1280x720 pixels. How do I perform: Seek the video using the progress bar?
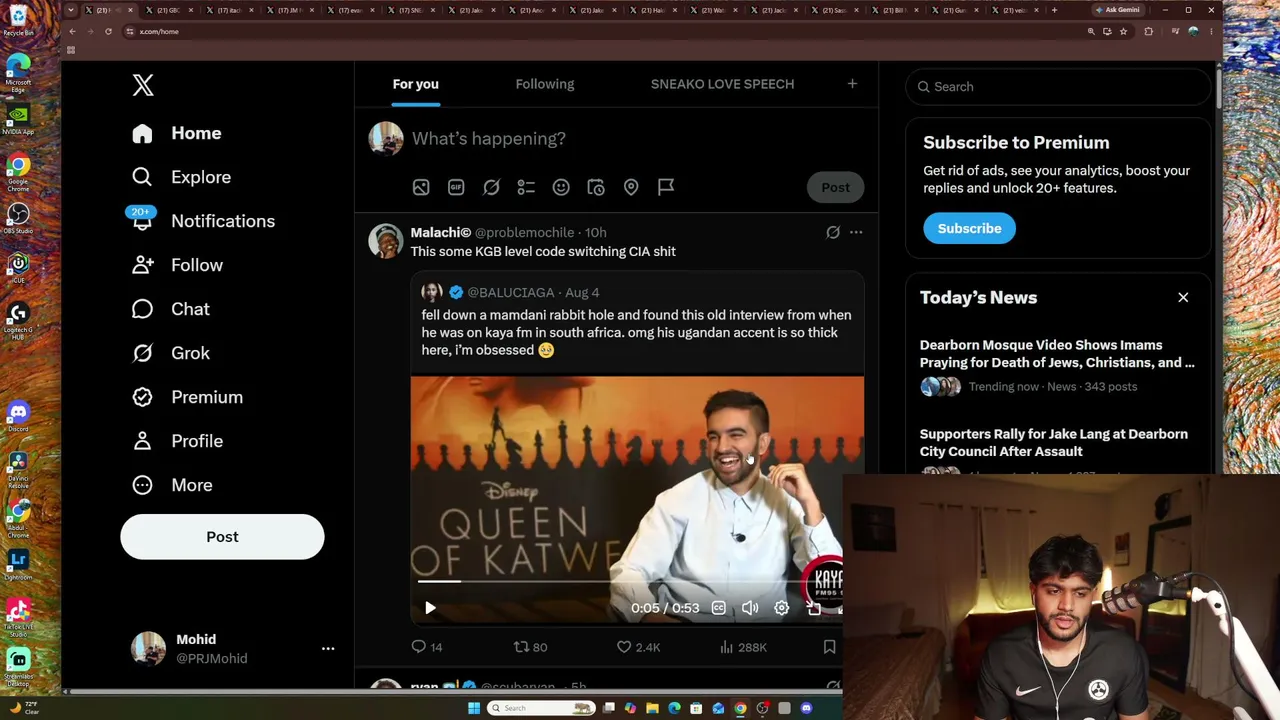point(631,581)
